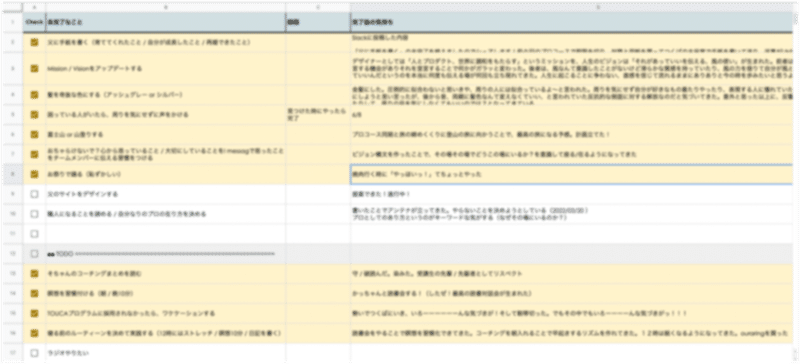Click the header cell of column B
This screenshot has height=364, width=800.
click(x=166, y=22)
